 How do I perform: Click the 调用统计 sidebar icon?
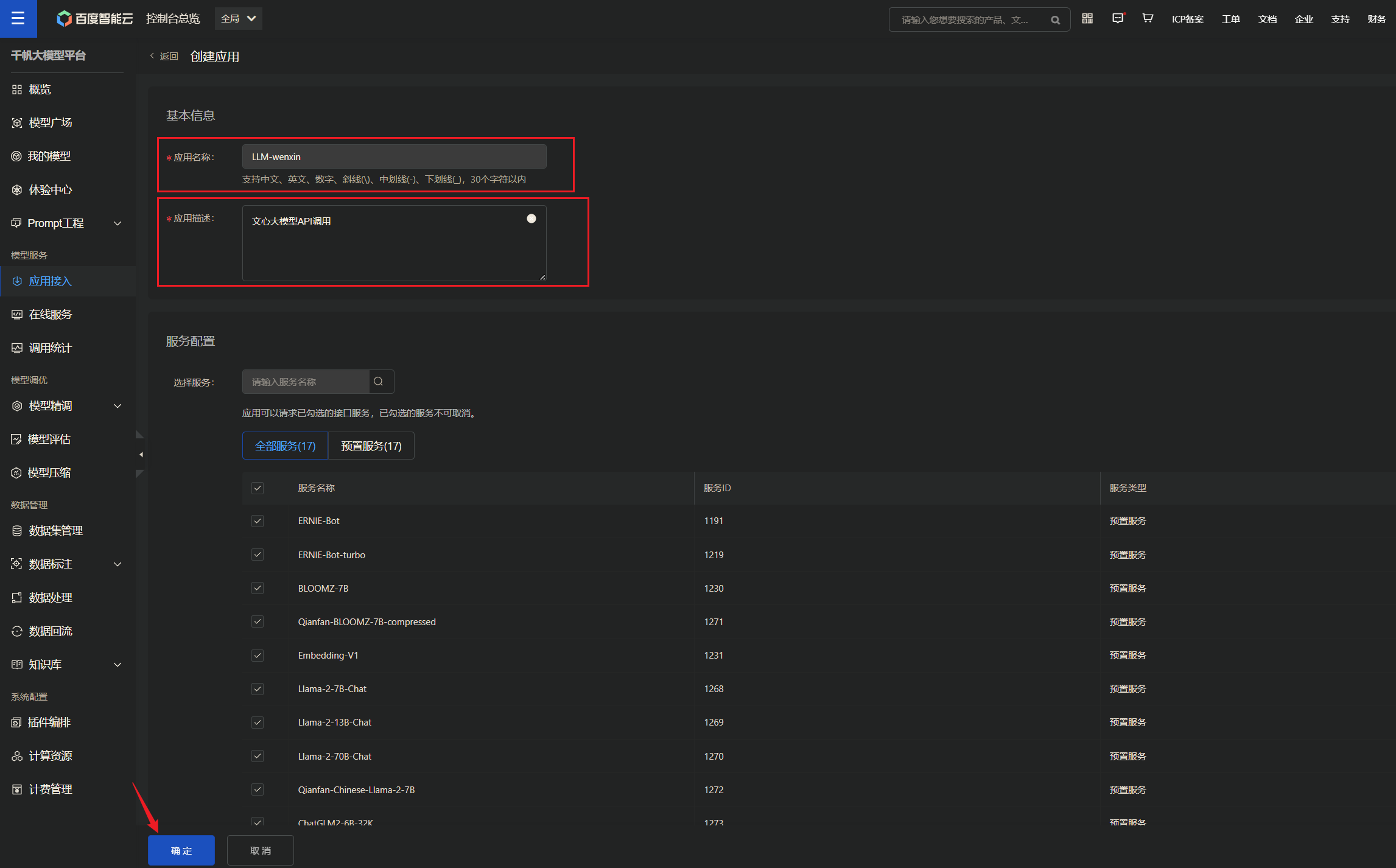(17, 348)
